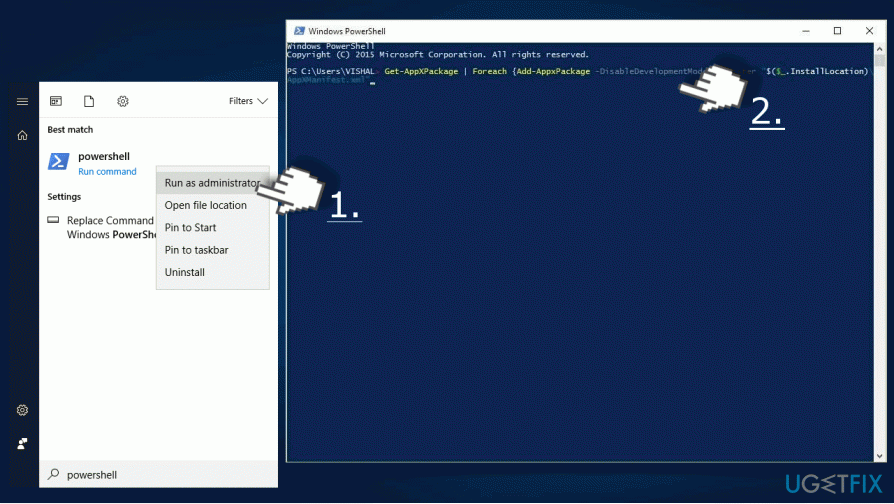Click the Windows PowerShell title bar text

[x=347, y=31]
